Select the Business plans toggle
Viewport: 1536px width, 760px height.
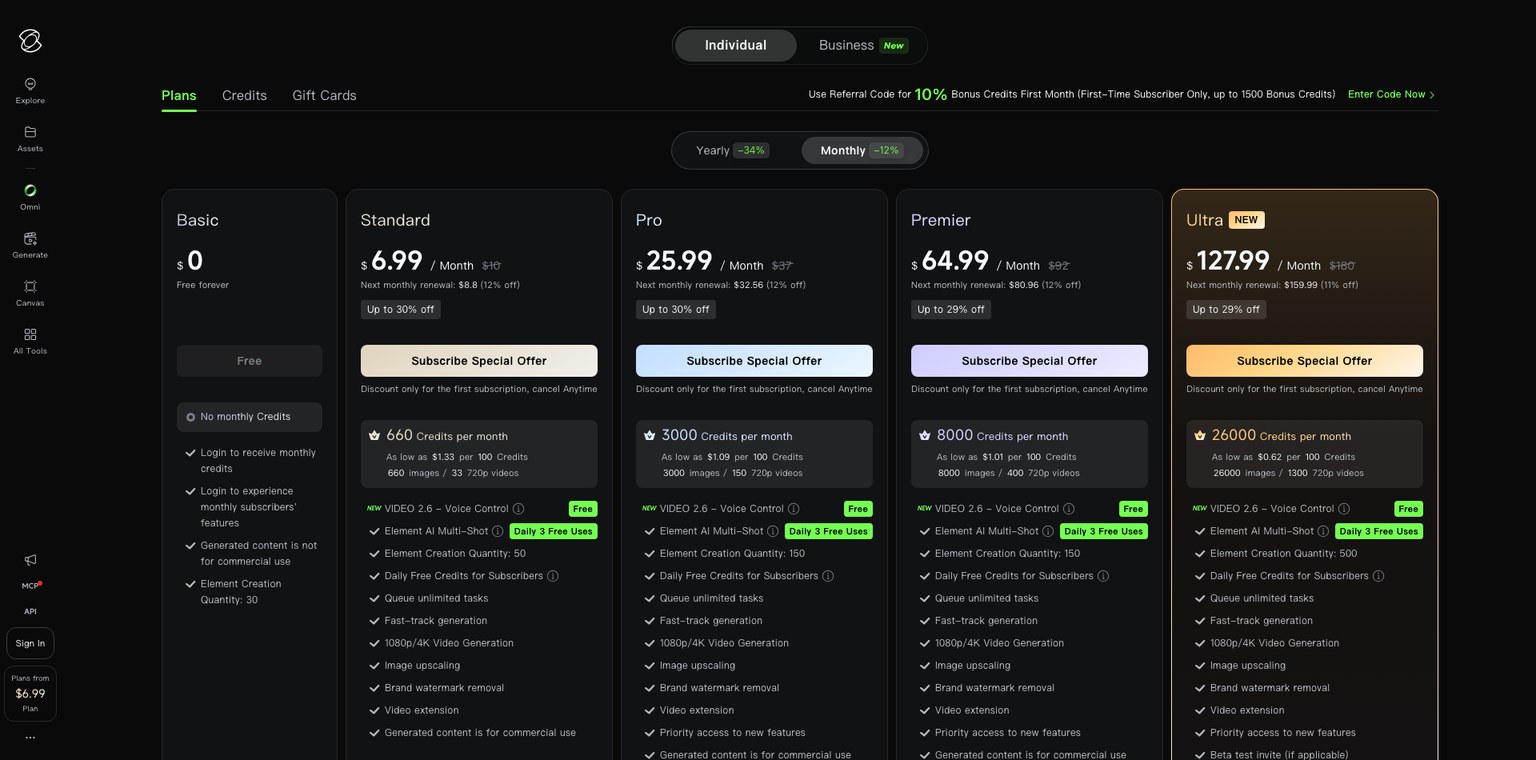[861, 45]
